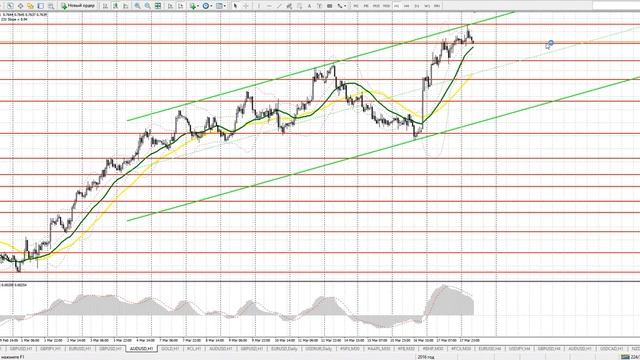640x360 pixels.
Task: Open the #BHP,M30 chart tab
Action: click(x=433, y=349)
